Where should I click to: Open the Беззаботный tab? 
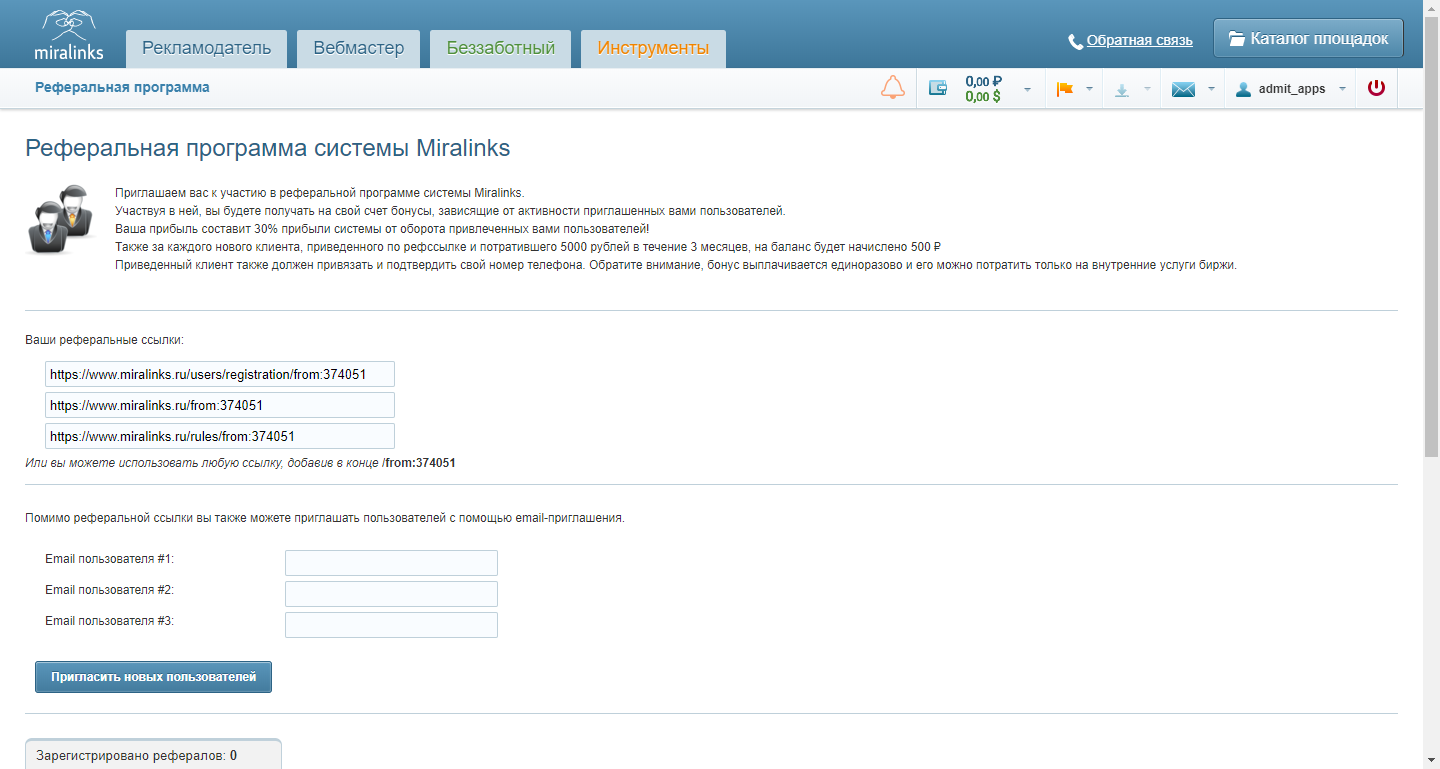tap(500, 48)
